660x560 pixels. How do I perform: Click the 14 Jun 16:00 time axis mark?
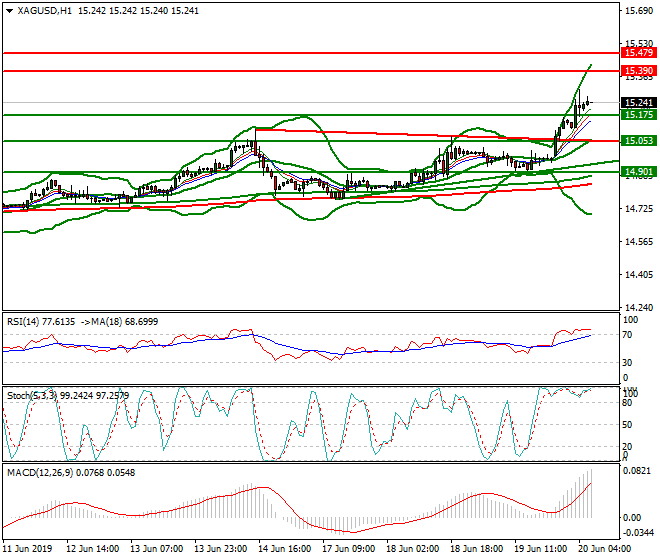point(285,549)
